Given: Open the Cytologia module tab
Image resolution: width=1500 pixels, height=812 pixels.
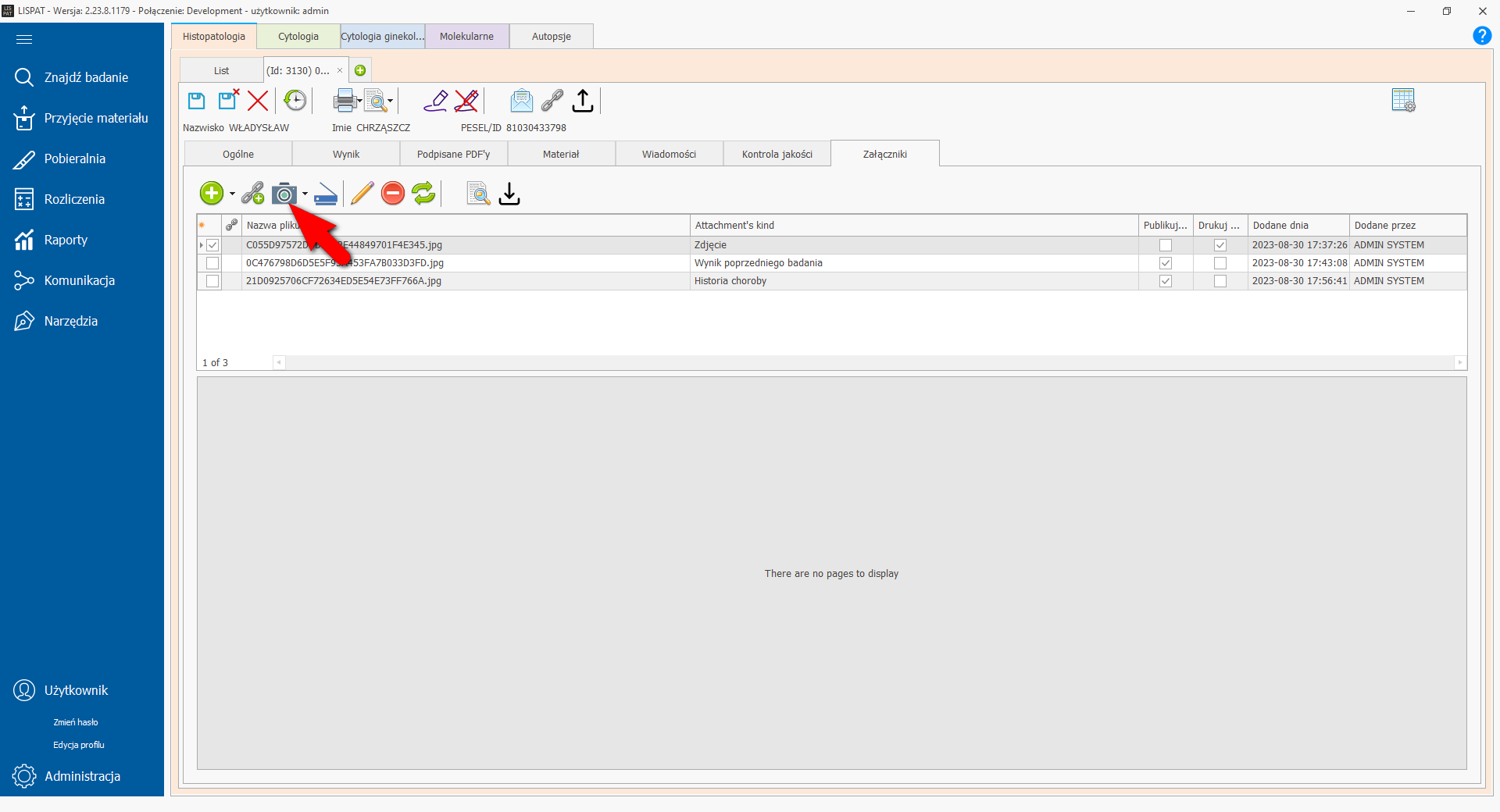Looking at the screenshot, I should pyautogui.click(x=298, y=37).
